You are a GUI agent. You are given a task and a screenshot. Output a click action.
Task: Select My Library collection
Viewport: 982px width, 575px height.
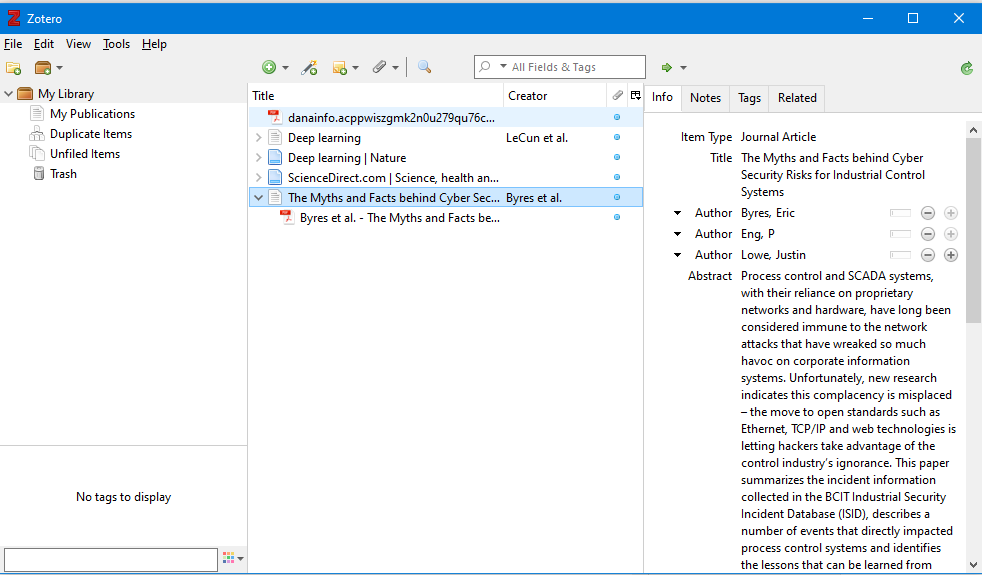(x=66, y=94)
